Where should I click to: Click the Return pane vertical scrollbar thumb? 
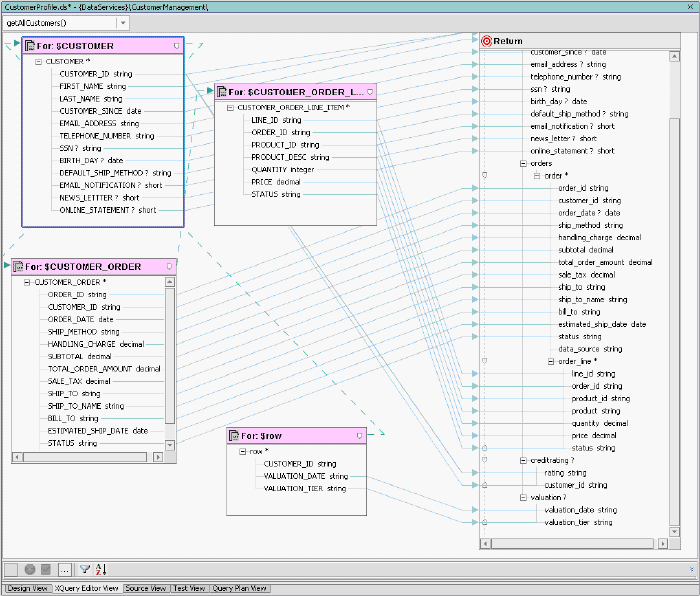click(x=675, y=321)
